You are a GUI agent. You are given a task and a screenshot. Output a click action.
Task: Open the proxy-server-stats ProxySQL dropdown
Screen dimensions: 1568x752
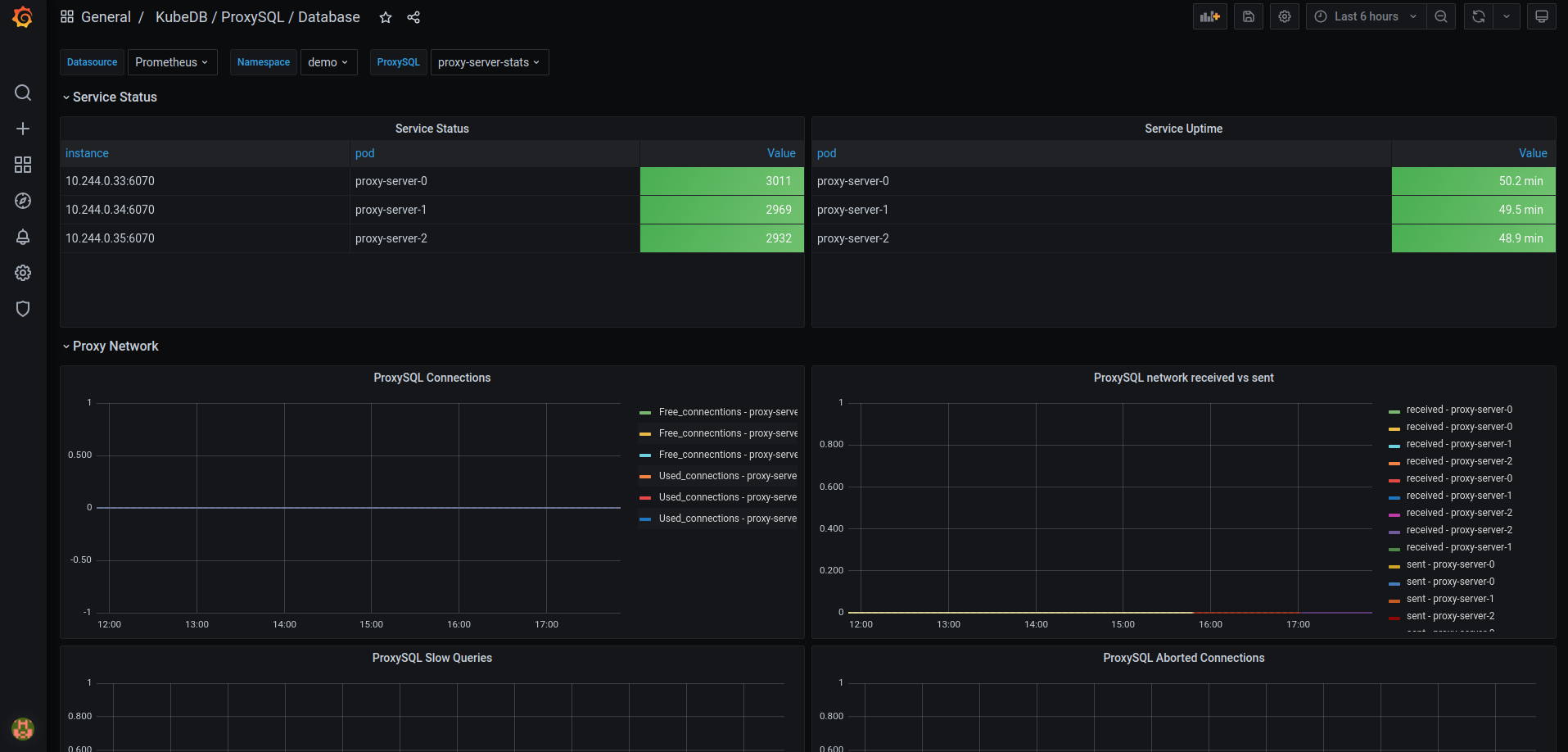tap(489, 62)
